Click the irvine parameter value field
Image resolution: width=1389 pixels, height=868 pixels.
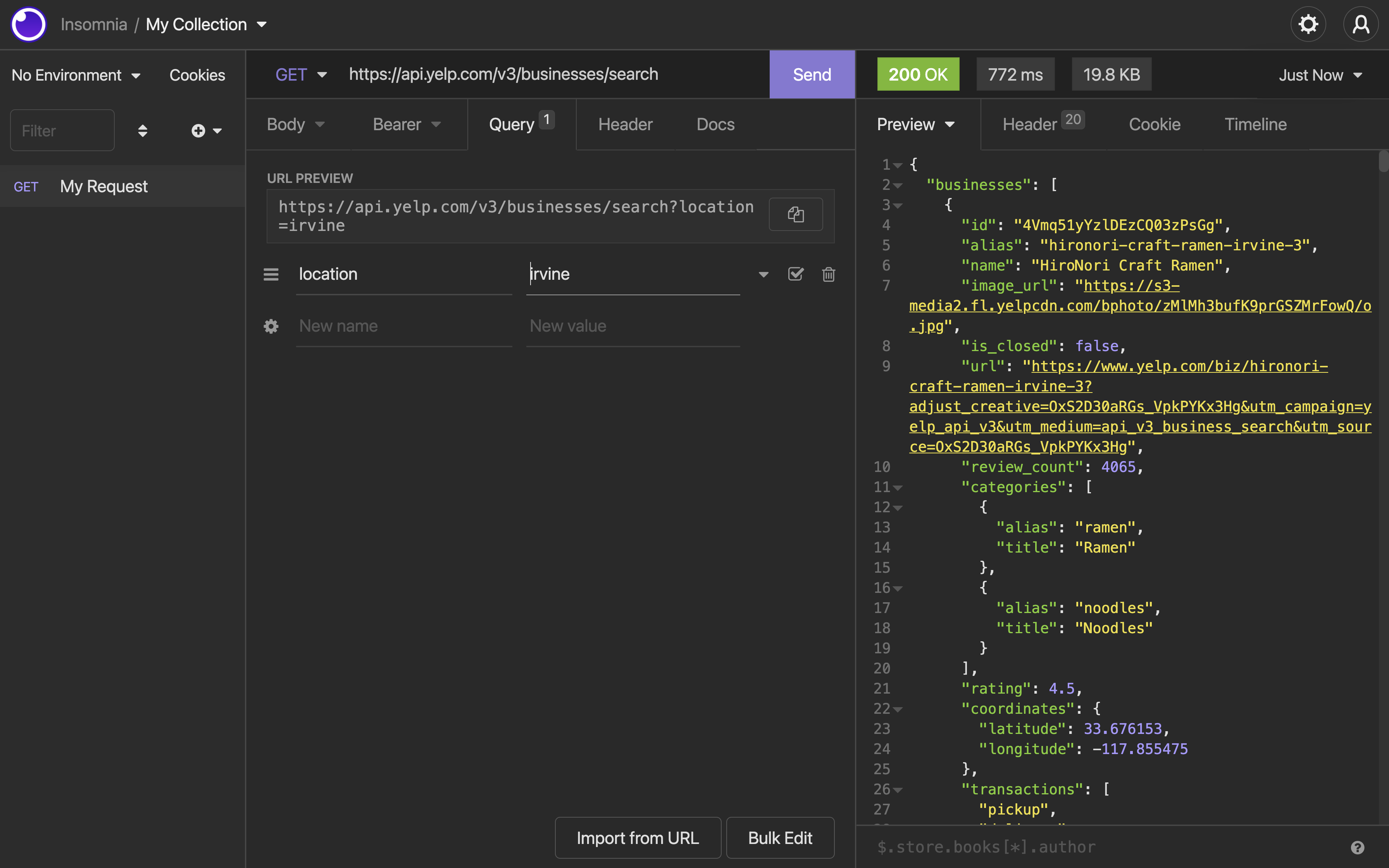[632, 274]
